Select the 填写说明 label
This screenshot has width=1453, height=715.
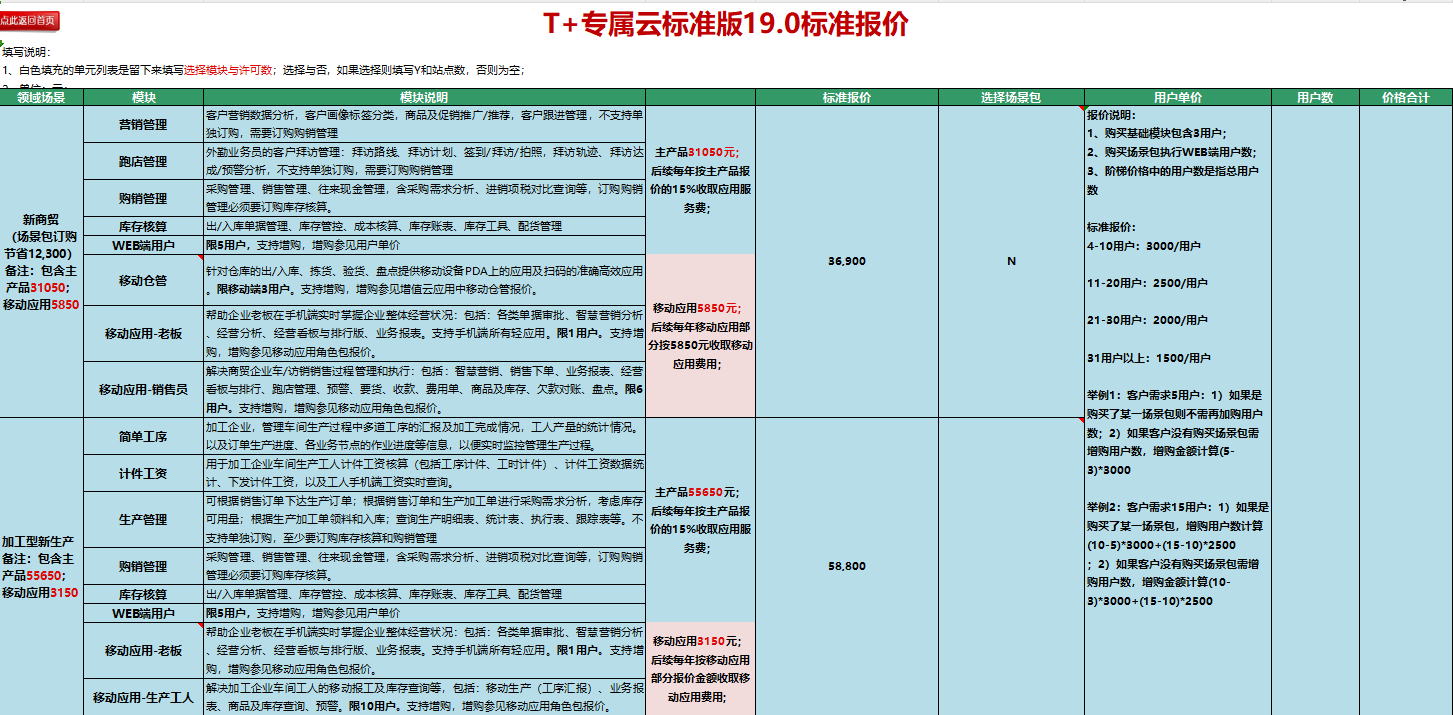26,53
